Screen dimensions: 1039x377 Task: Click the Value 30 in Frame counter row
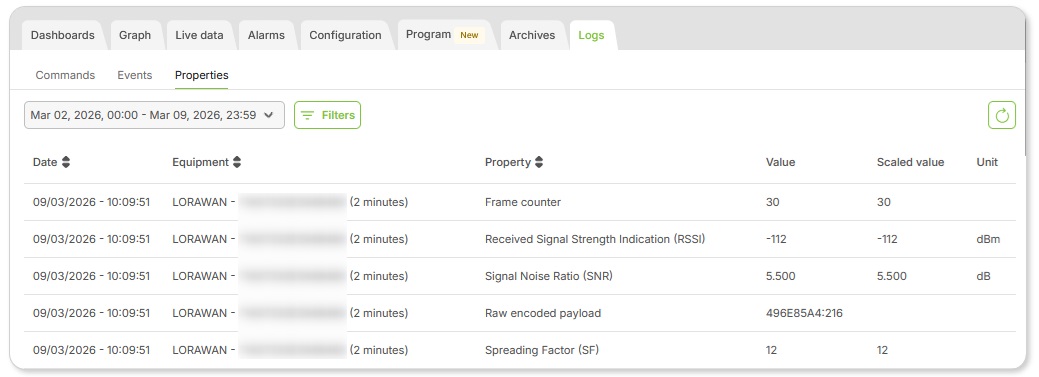point(773,202)
